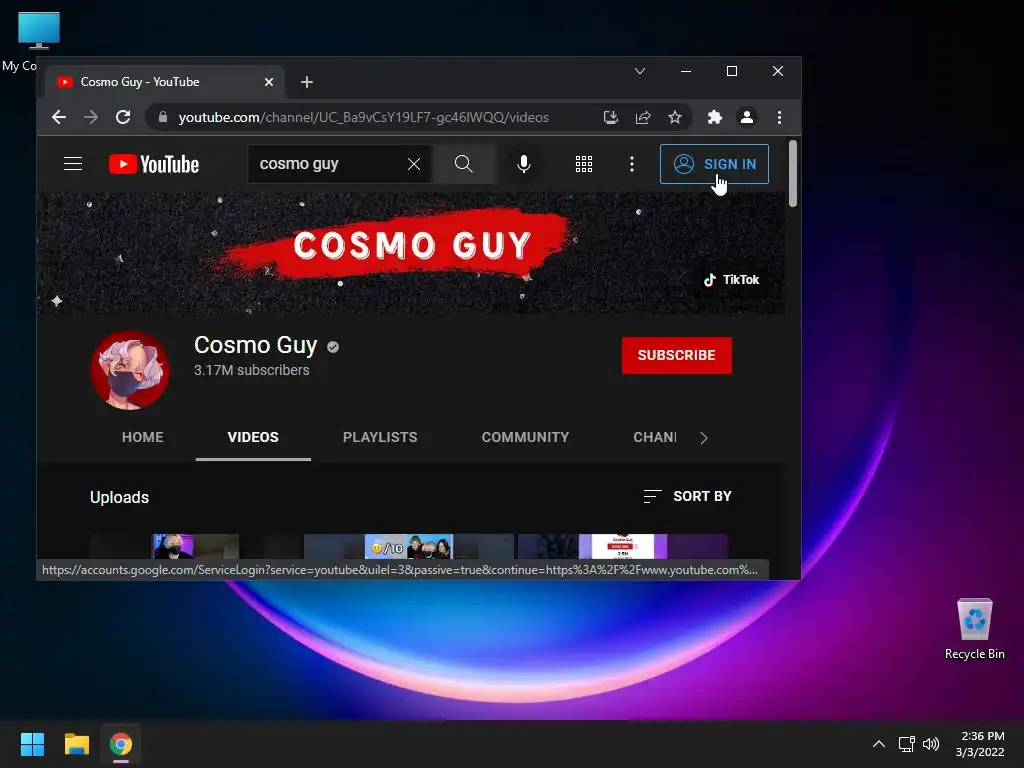
Task: Select Recycle Bin desktop icon
Action: point(974,630)
